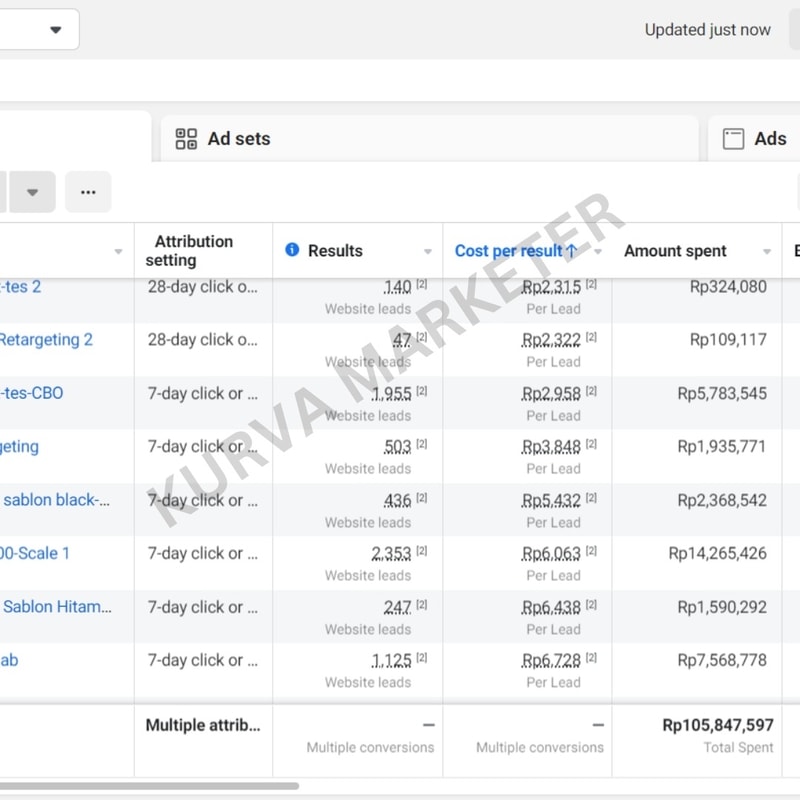Click the cost per result Rp2,315

coord(551,287)
